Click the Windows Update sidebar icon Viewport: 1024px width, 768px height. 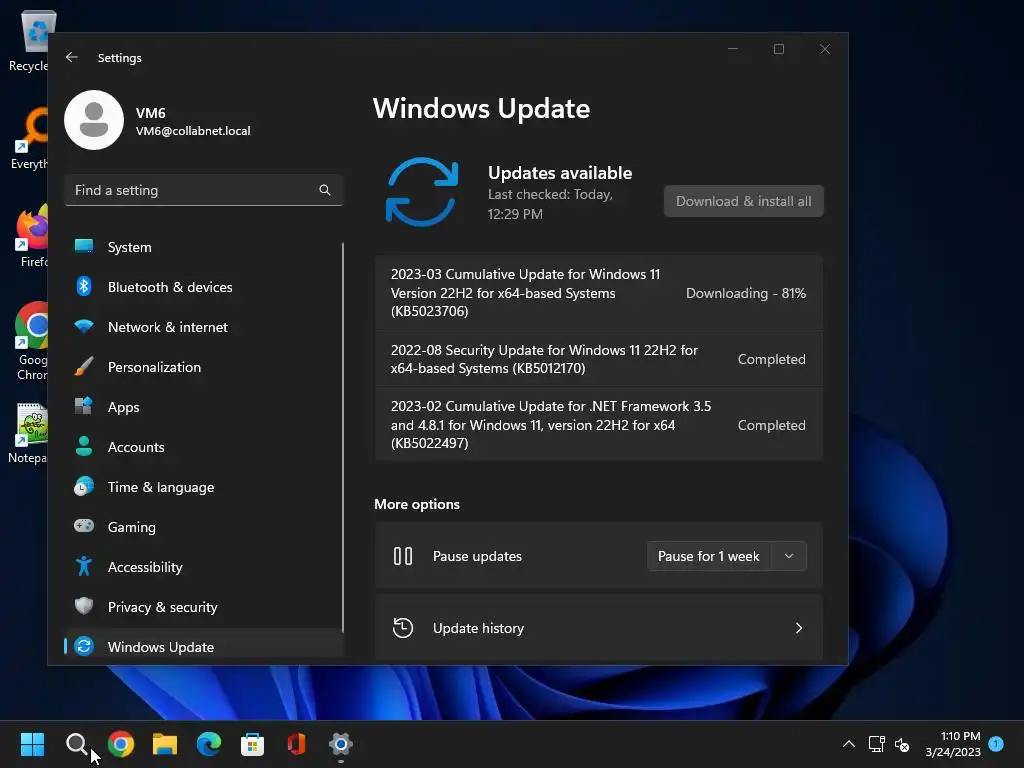(84, 646)
